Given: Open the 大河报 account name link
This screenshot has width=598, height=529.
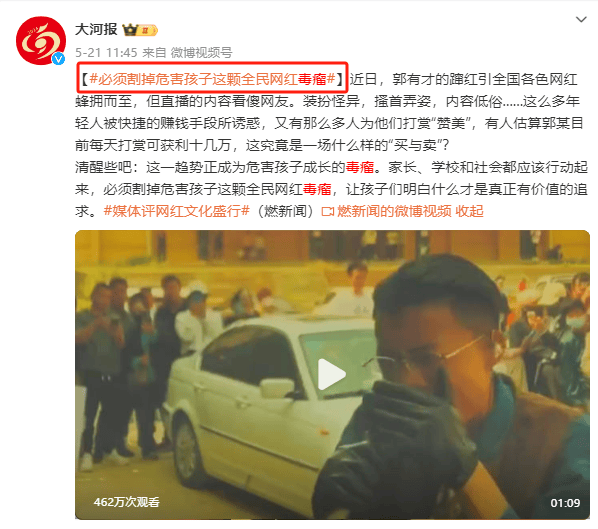Looking at the screenshot, I should point(96,29).
